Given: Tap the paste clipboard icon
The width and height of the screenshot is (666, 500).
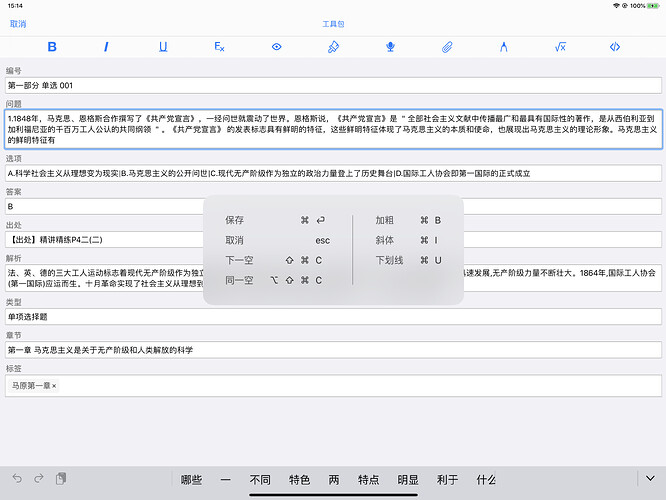Looking at the screenshot, I should (x=61, y=479).
